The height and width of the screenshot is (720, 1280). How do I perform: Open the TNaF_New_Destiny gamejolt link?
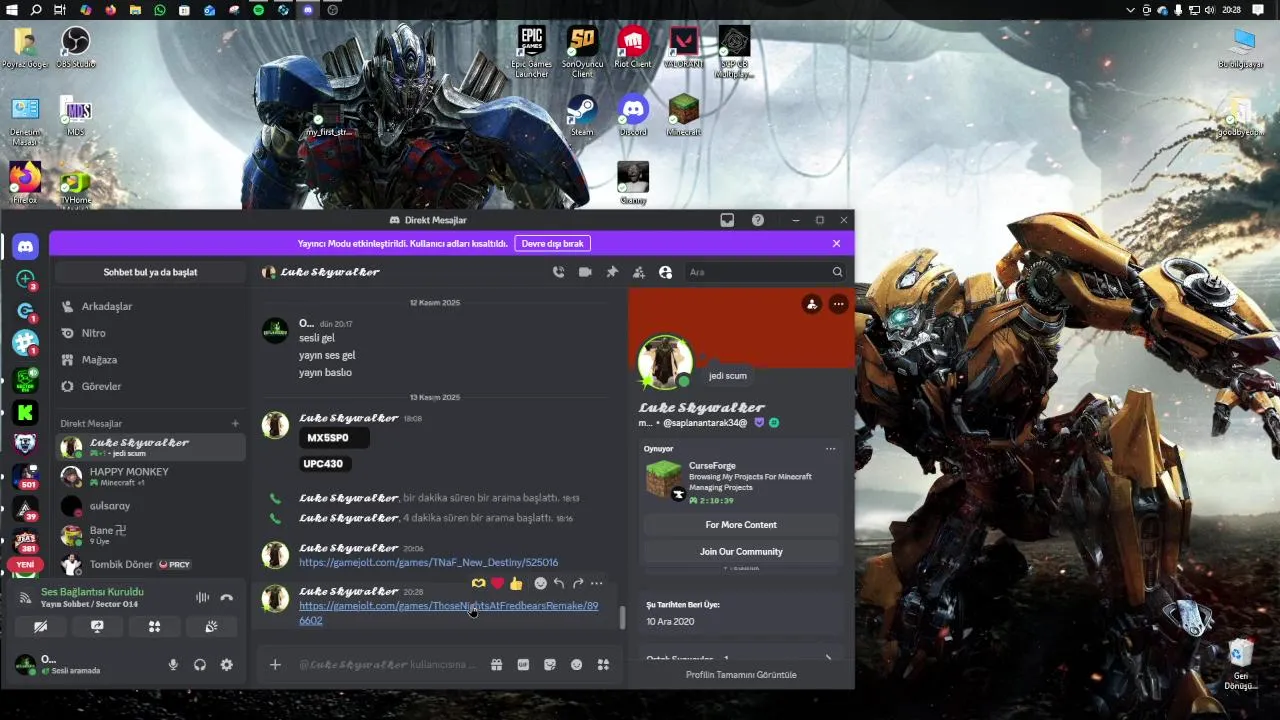(429, 563)
